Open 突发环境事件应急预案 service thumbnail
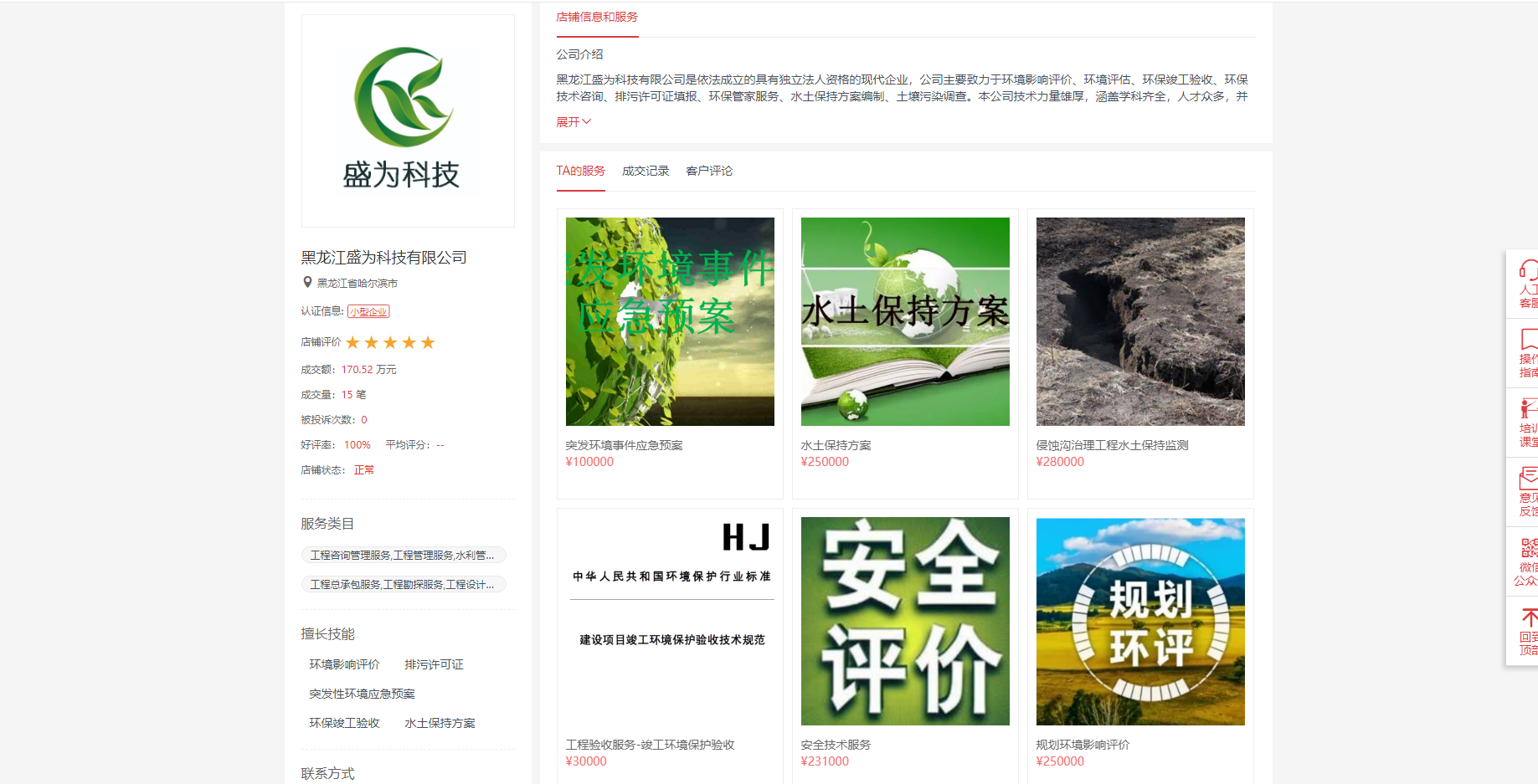The height and width of the screenshot is (784, 1538). click(670, 321)
